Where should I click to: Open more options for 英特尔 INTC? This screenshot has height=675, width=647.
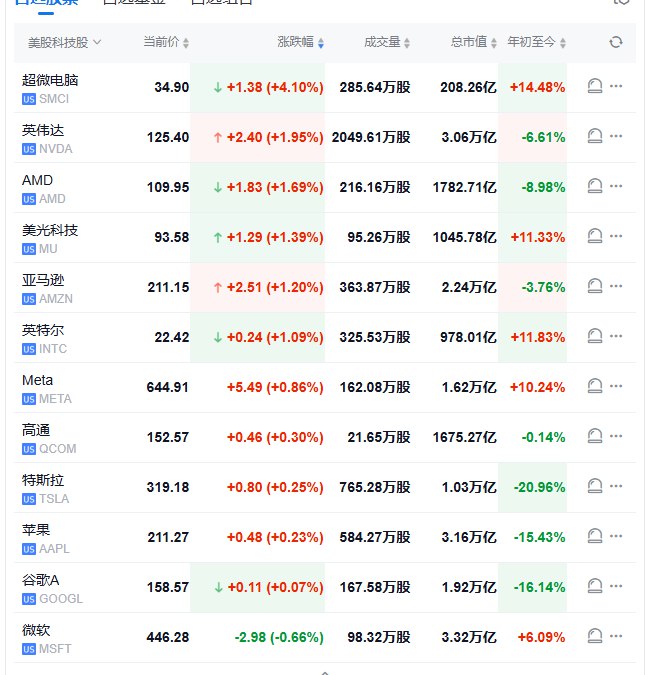pyautogui.click(x=616, y=337)
